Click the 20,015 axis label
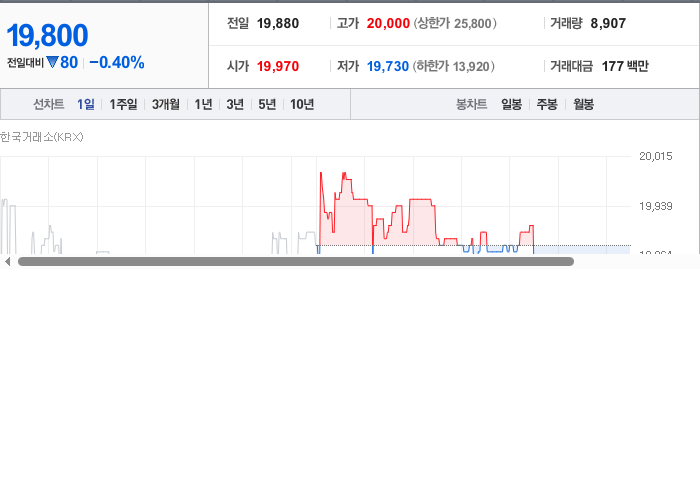This screenshot has height=490, width=700. (655, 156)
